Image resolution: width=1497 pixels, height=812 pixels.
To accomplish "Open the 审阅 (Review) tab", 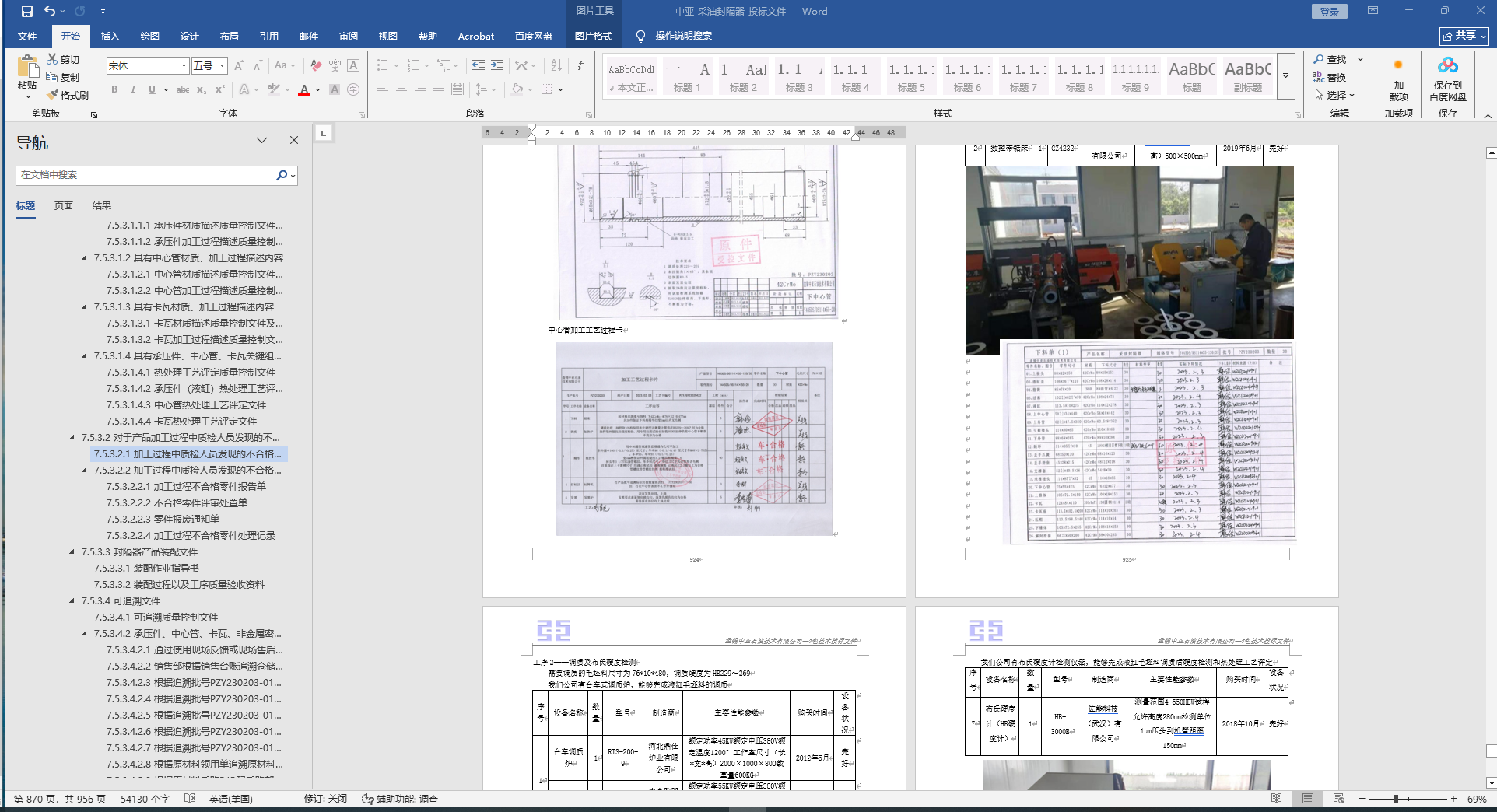I will click(x=349, y=36).
